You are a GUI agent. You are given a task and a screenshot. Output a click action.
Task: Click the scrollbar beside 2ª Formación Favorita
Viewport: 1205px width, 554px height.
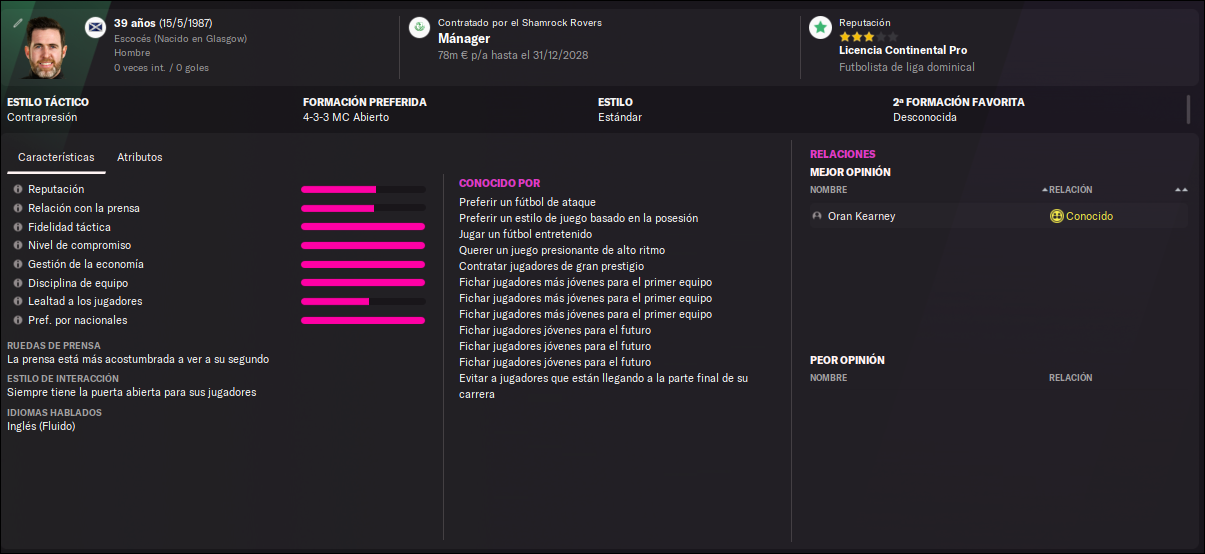coord(1188,108)
